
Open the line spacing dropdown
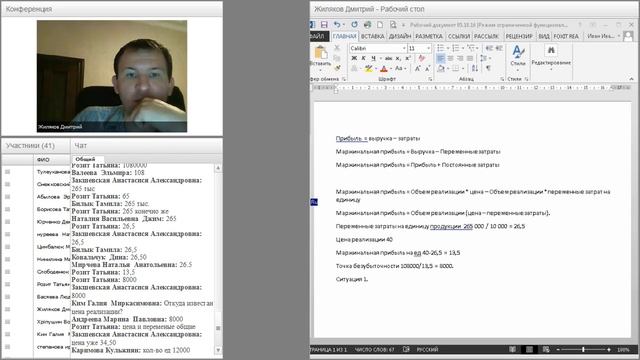click(484, 58)
